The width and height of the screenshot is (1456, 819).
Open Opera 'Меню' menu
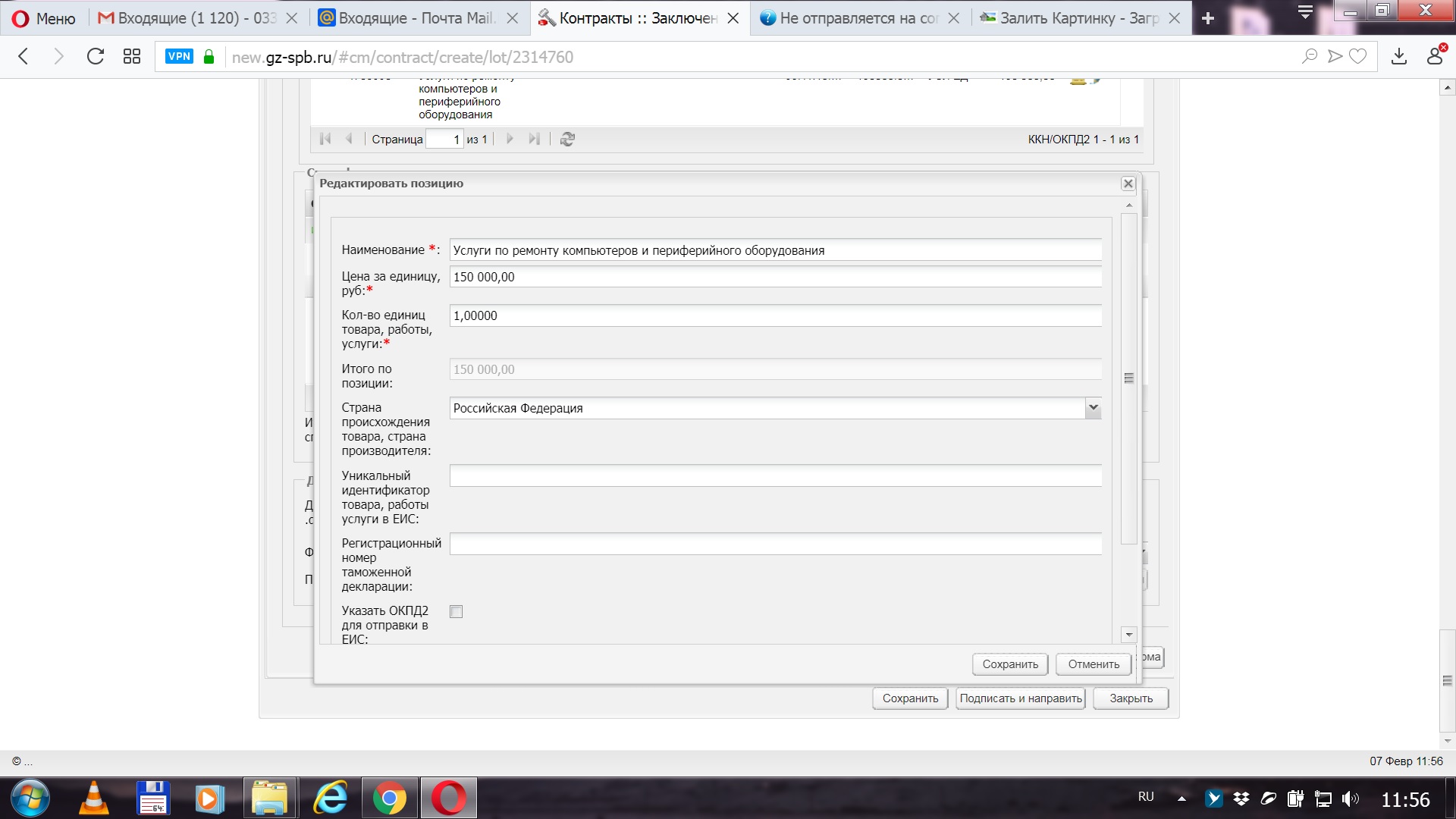click(44, 18)
